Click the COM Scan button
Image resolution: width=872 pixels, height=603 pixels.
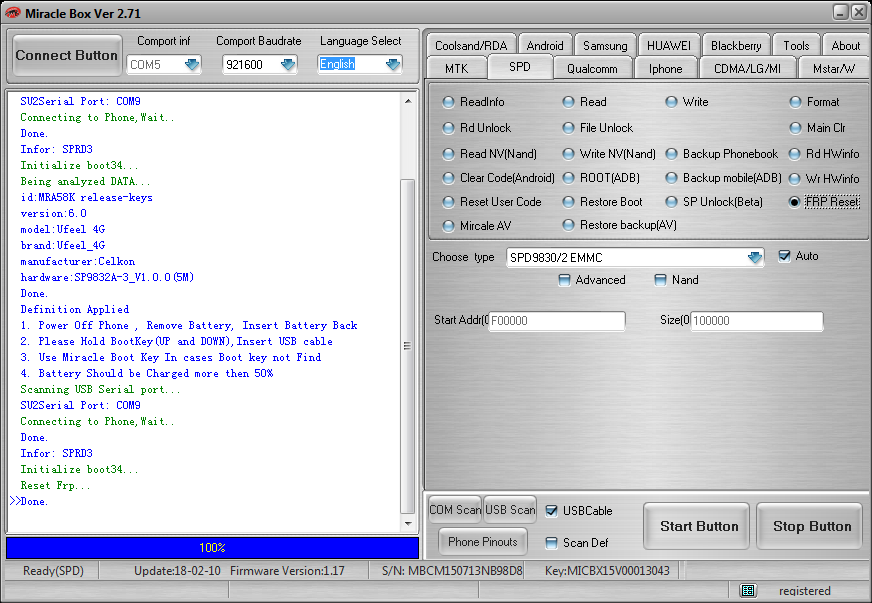(x=455, y=510)
